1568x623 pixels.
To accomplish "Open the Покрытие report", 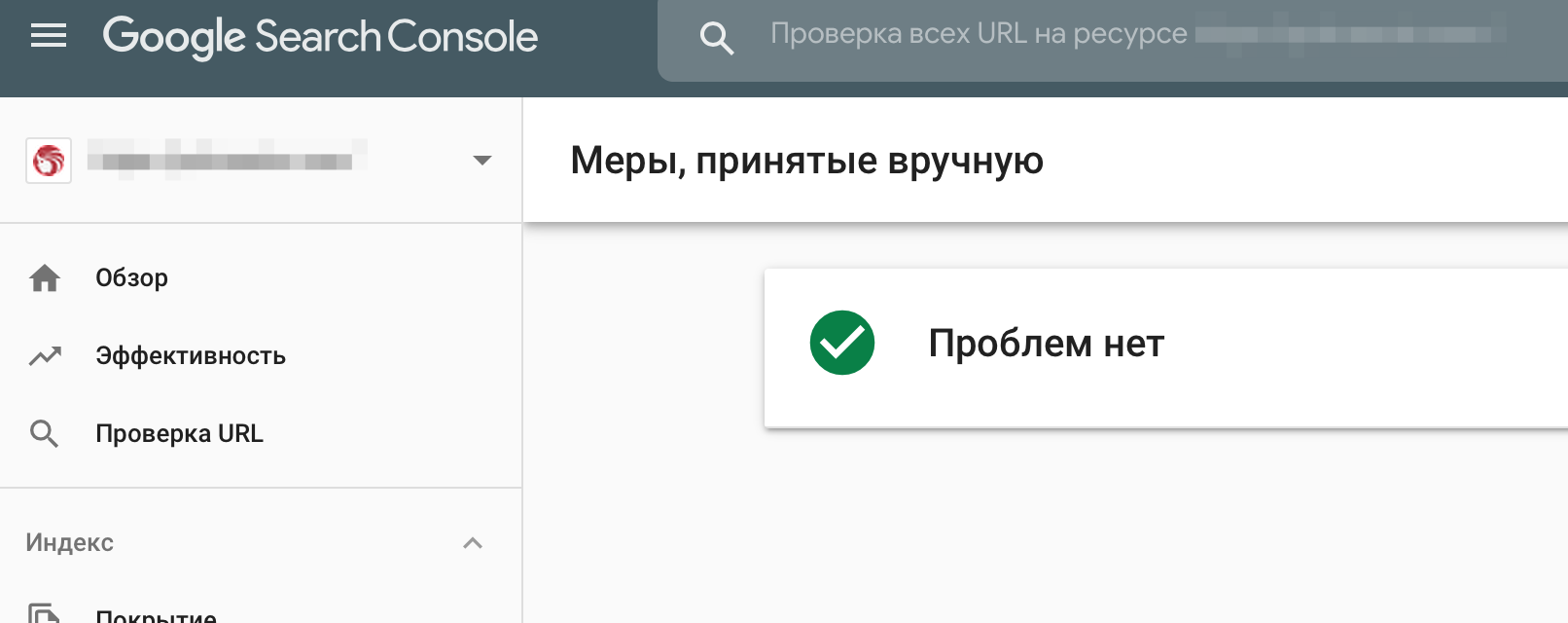I will point(156,615).
